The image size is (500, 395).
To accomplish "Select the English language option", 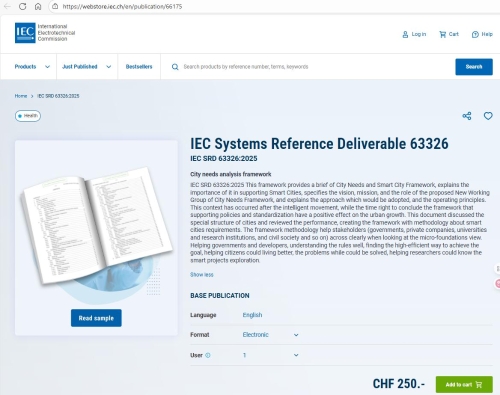I will pyautogui.click(x=252, y=315).
